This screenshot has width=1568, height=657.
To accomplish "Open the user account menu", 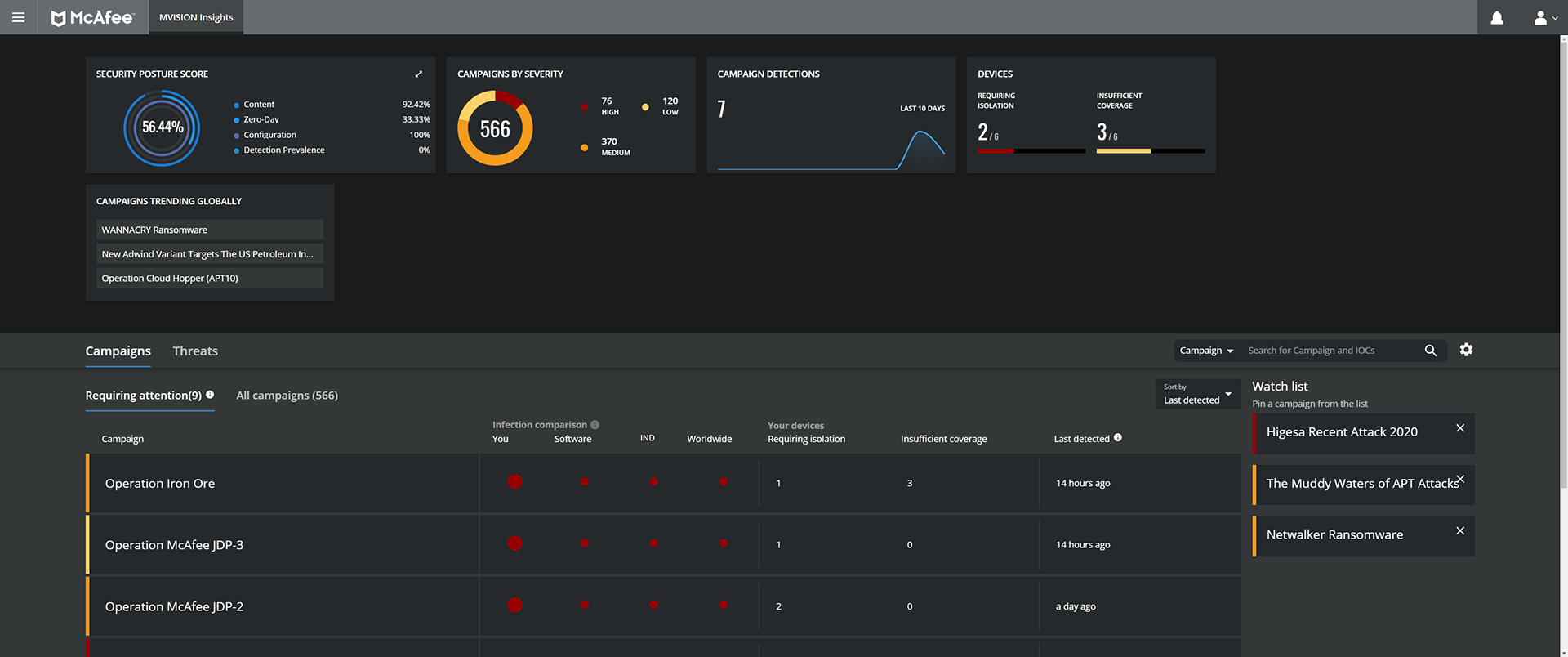I will (x=1545, y=17).
